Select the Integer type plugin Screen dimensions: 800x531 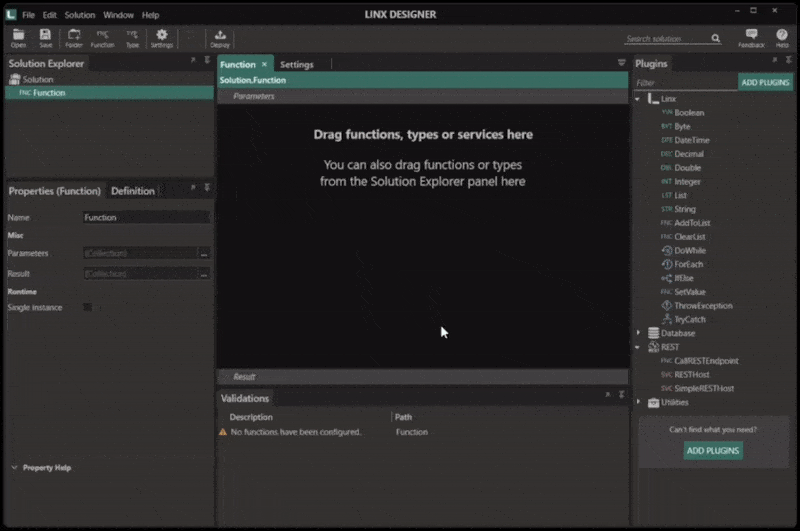coord(681,182)
